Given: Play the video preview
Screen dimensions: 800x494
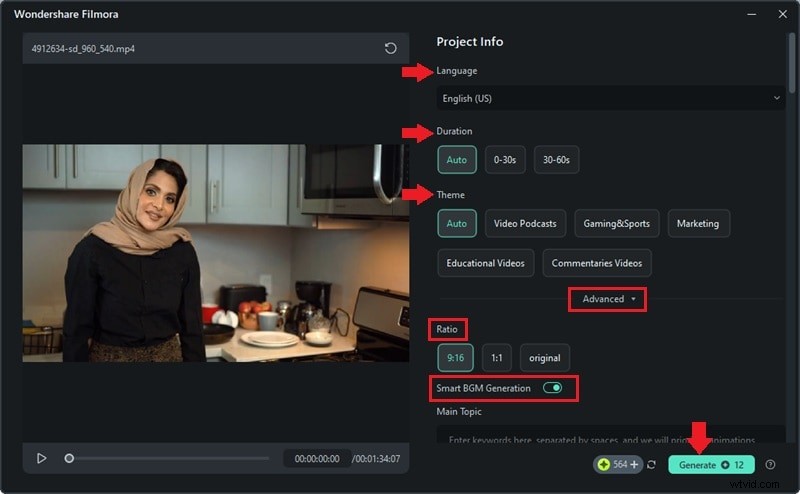Looking at the screenshot, I should click(x=41, y=458).
